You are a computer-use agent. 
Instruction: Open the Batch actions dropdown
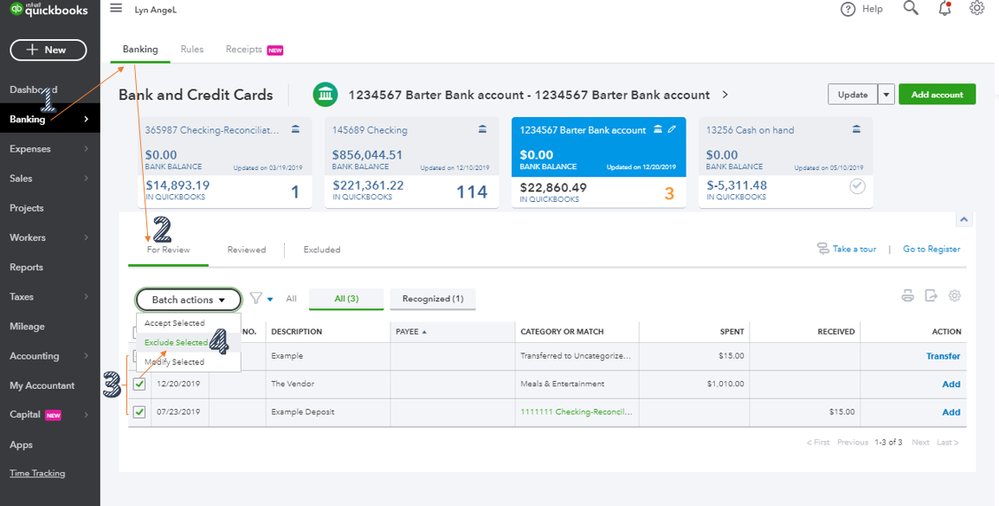[189, 300]
